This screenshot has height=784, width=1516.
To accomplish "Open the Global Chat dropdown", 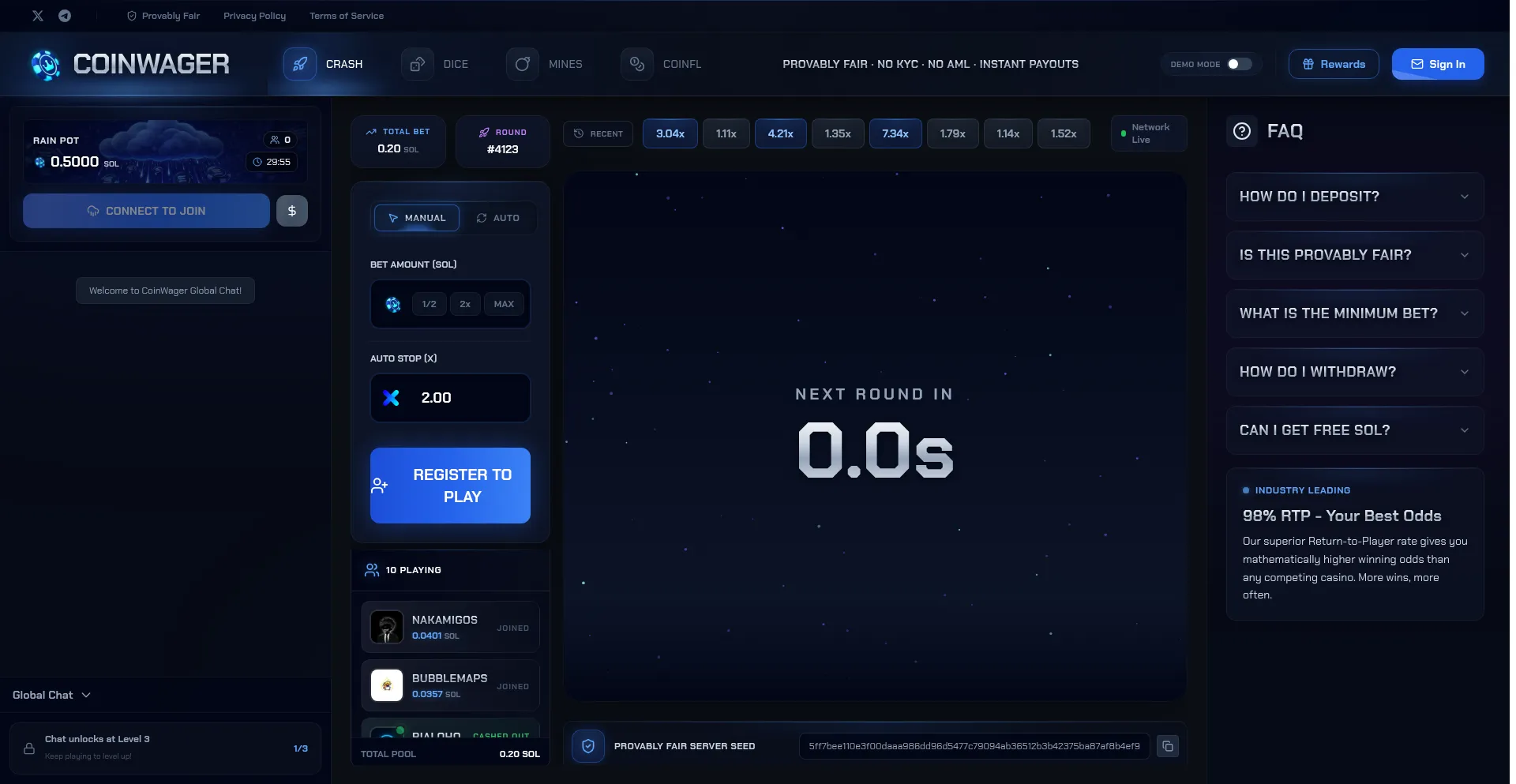I will pyautogui.click(x=51, y=695).
